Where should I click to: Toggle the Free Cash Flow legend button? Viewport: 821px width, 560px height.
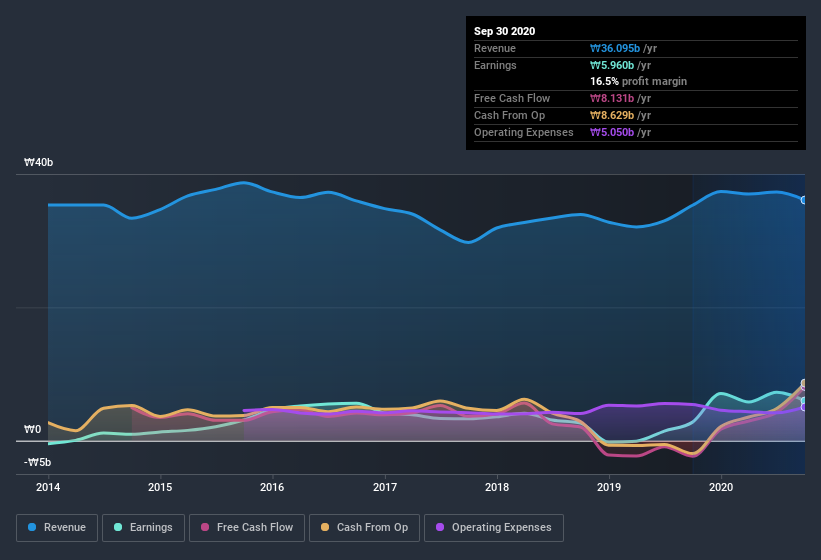(247, 528)
